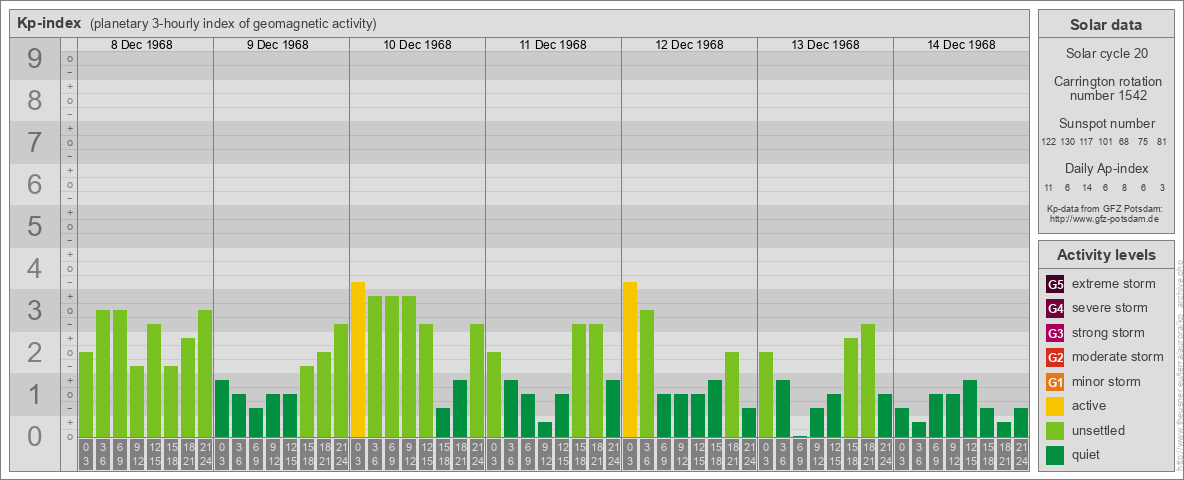This screenshot has width=1184, height=480.
Task: Click the 'unsettled' legend label
Action: tap(1099, 430)
